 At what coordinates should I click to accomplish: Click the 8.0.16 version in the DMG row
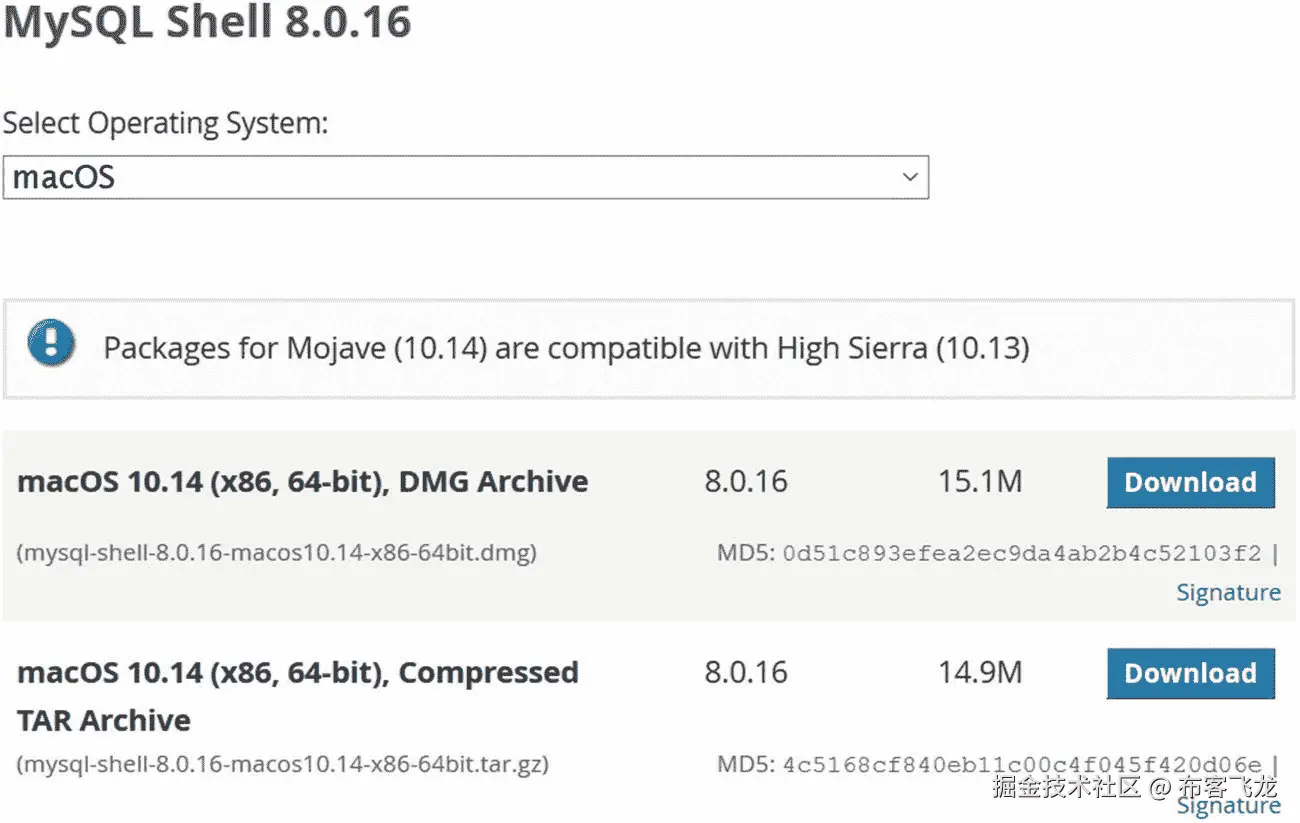(746, 482)
